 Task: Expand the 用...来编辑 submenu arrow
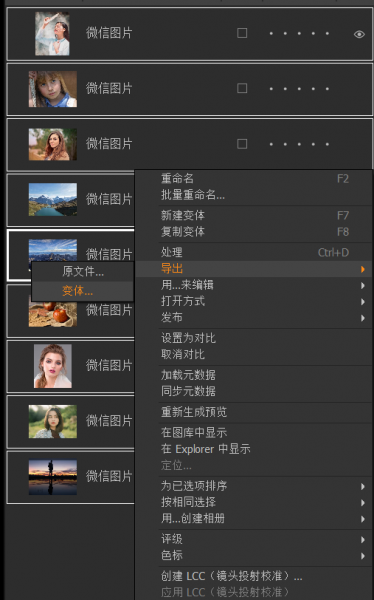[x=363, y=285]
